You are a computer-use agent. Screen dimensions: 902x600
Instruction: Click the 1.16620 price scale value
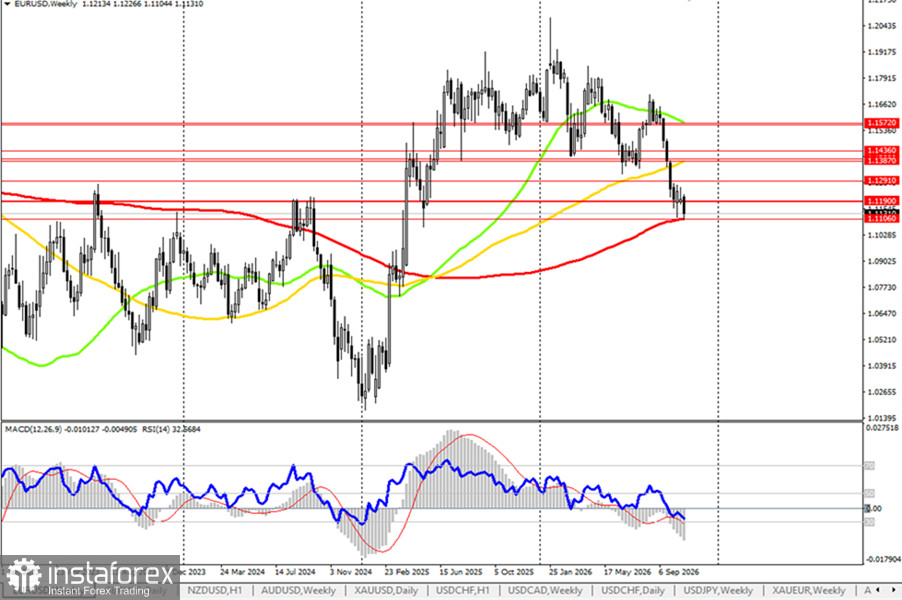pos(882,104)
